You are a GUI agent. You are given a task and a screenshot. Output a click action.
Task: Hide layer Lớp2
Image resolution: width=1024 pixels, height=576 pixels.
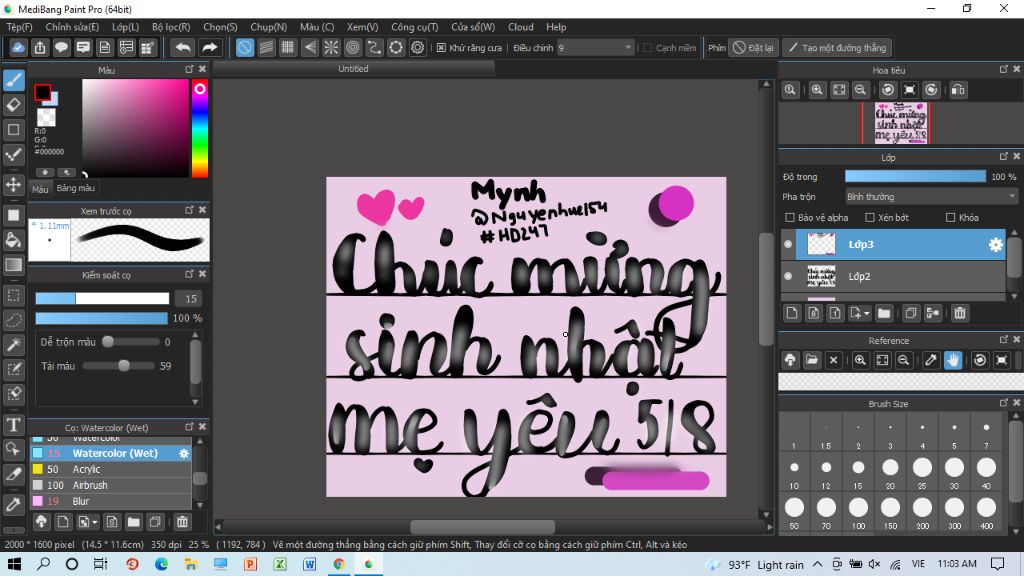coord(788,276)
